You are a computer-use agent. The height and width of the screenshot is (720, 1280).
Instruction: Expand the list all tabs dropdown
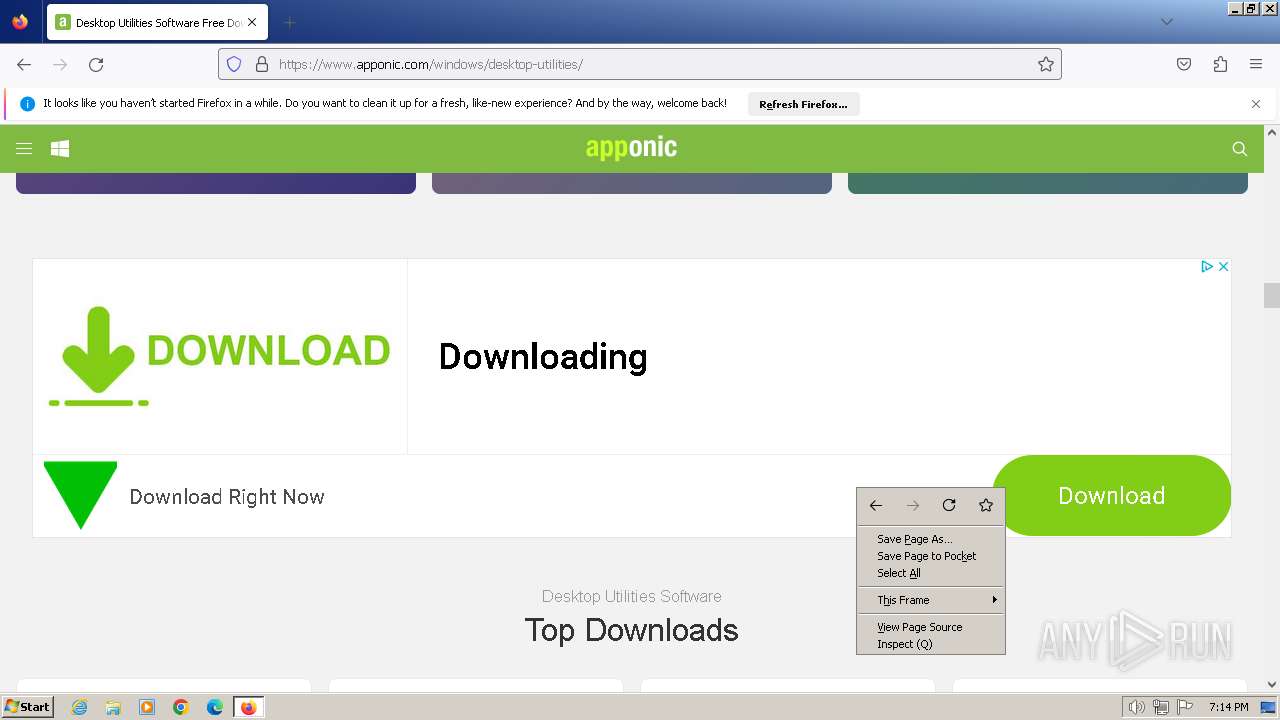[1166, 22]
